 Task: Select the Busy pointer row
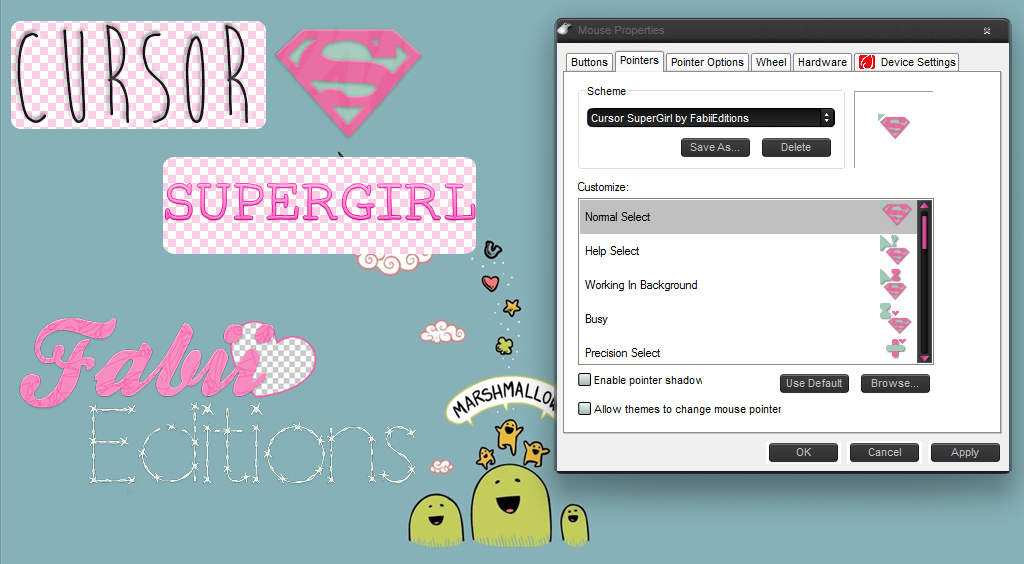click(748, 319)
